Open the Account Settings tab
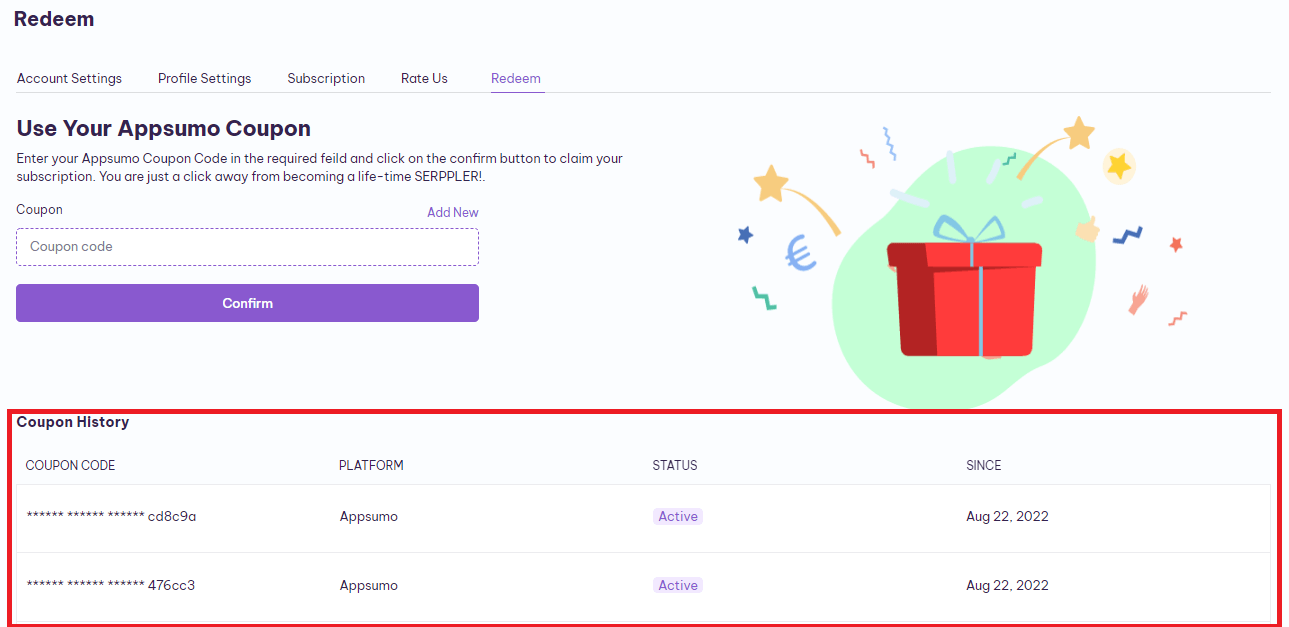 pos(69,78)
